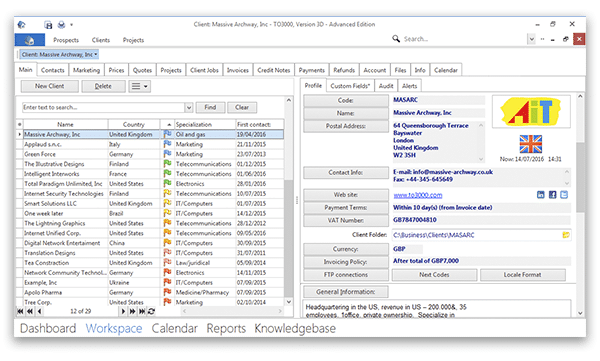Open the Custom Fields tab
Viewport: 600px width, 361px height.
[350, 86]
